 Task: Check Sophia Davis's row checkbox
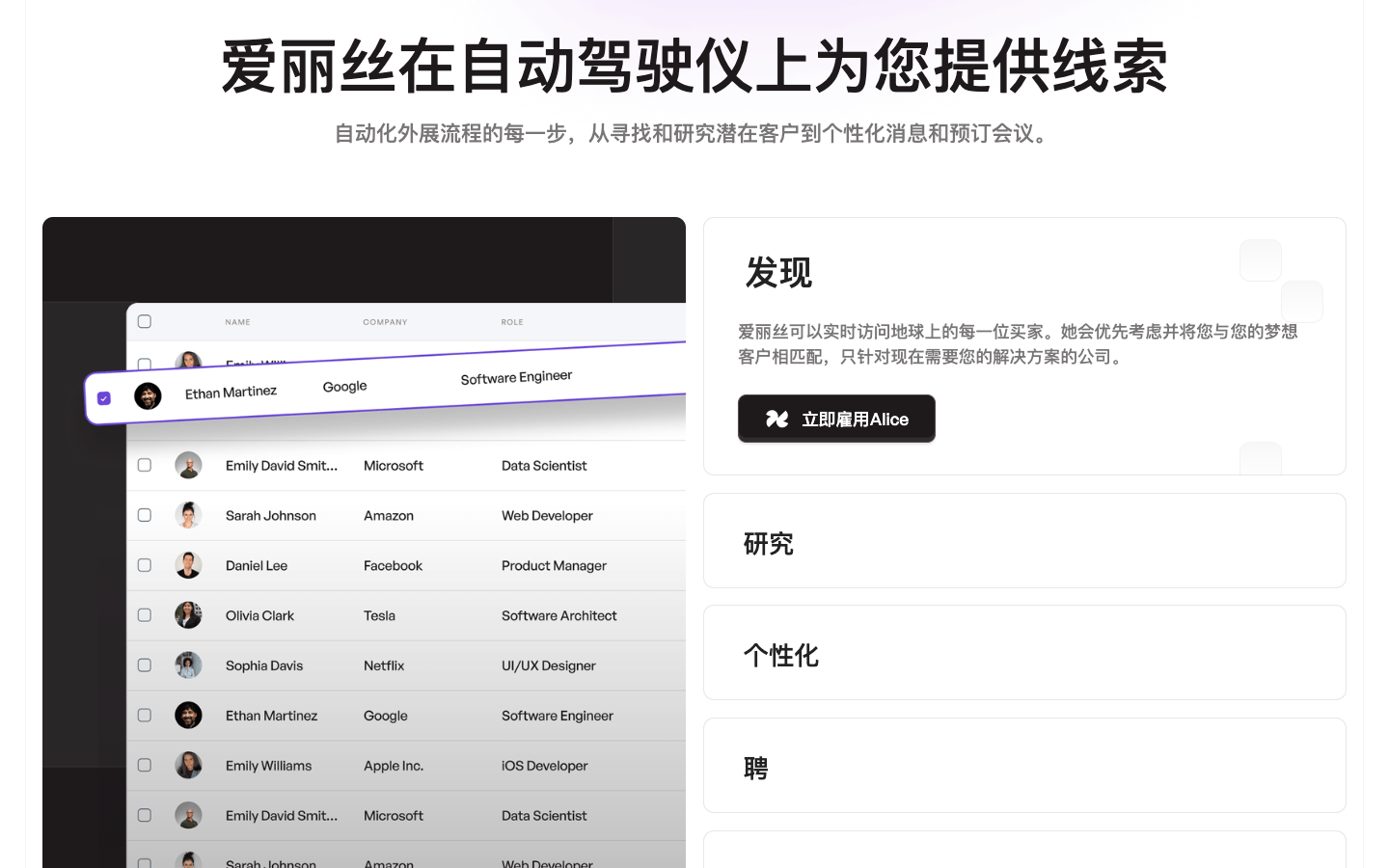pyautogui.click(x=144, y=665)
